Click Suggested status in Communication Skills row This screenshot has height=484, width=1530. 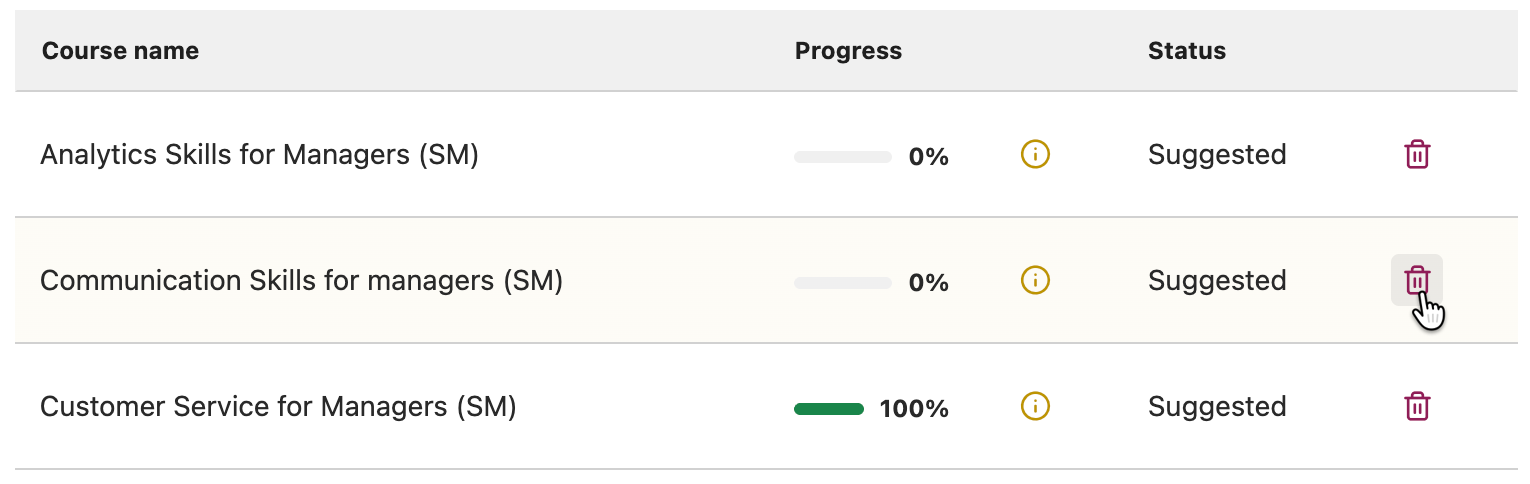1217,281
